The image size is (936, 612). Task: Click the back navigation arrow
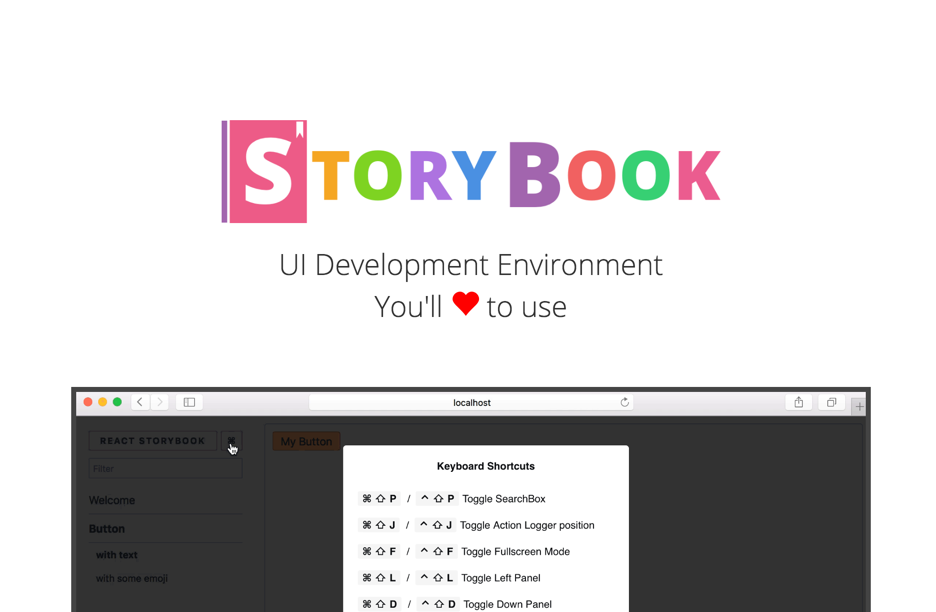139,402
